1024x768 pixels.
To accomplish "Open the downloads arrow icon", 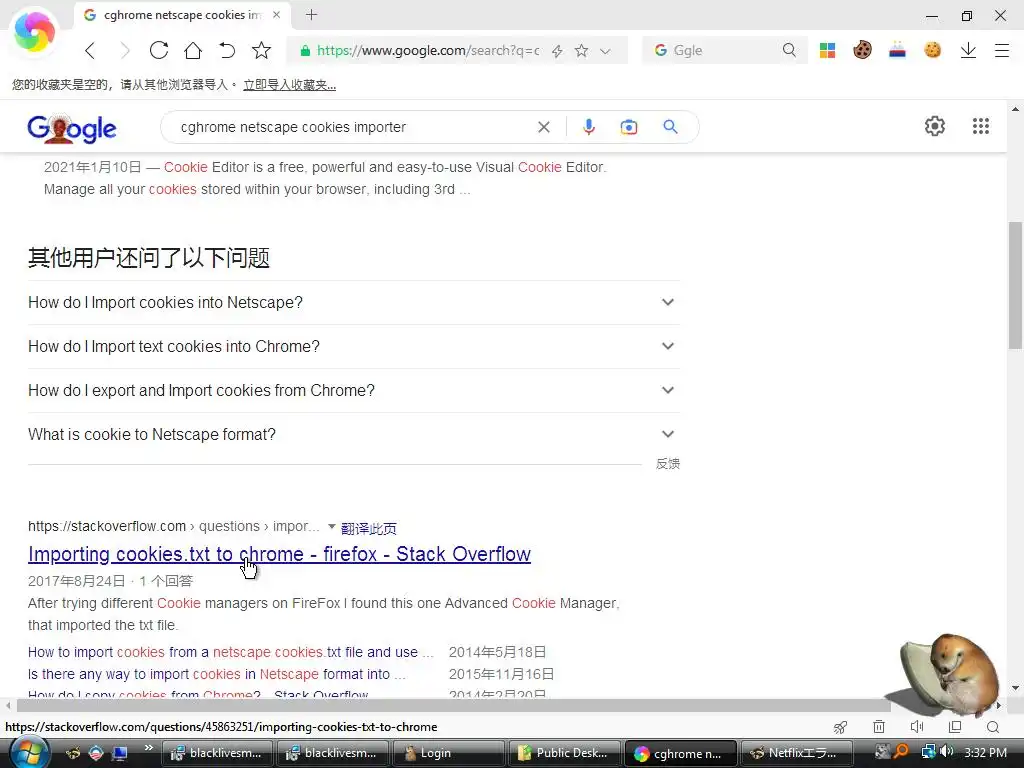I will 968,50.
